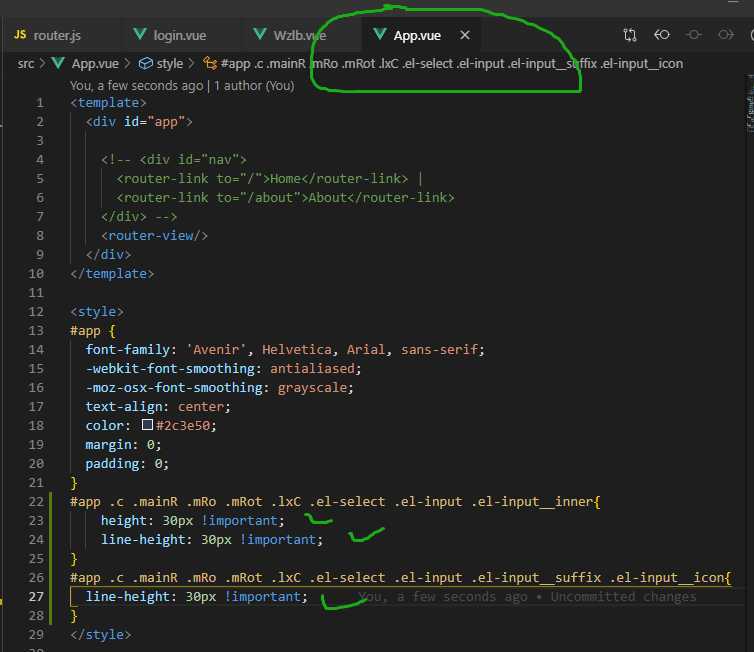Click line number 27 in the gutter
The height and width of the screenshot is (652, 754).
click(36, 597)
